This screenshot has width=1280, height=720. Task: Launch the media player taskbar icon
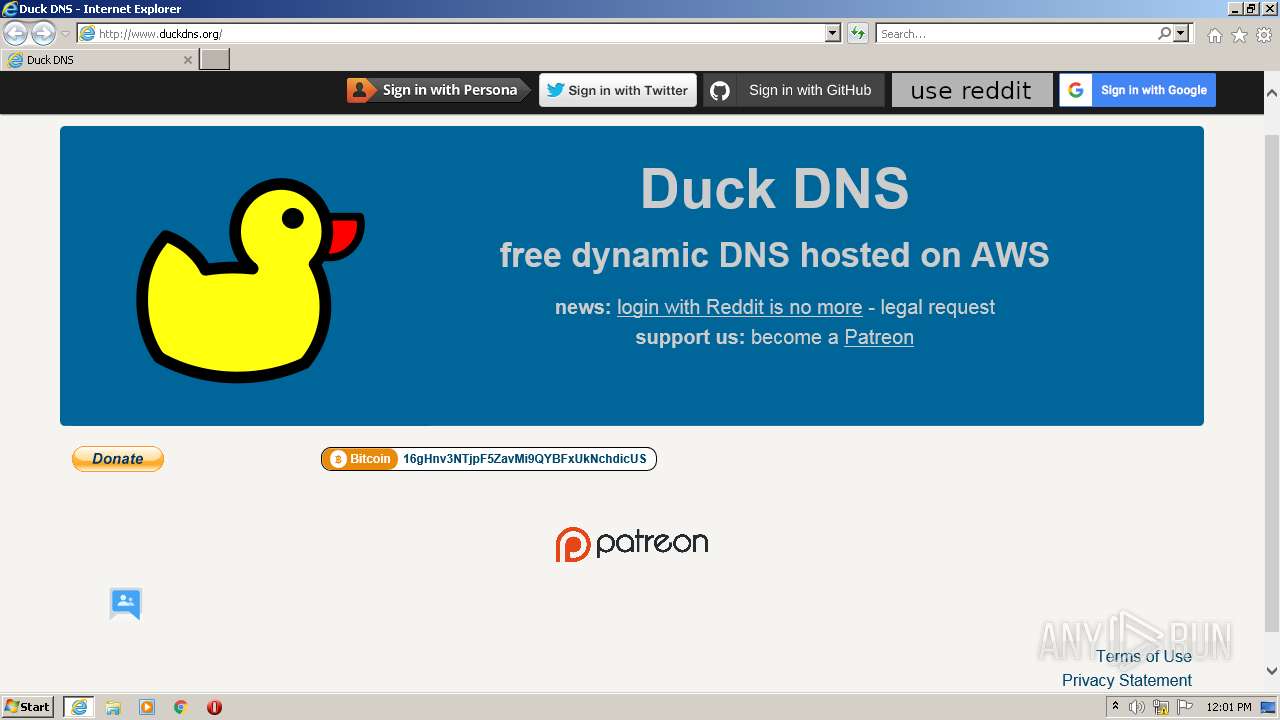pos(147,707)
